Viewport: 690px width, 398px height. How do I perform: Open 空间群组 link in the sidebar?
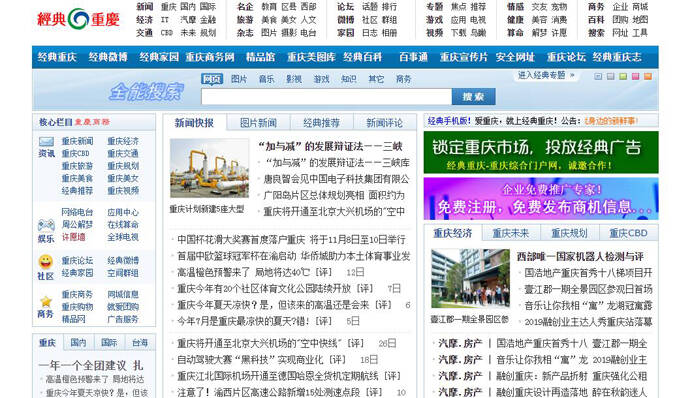(x=123, y=273)
